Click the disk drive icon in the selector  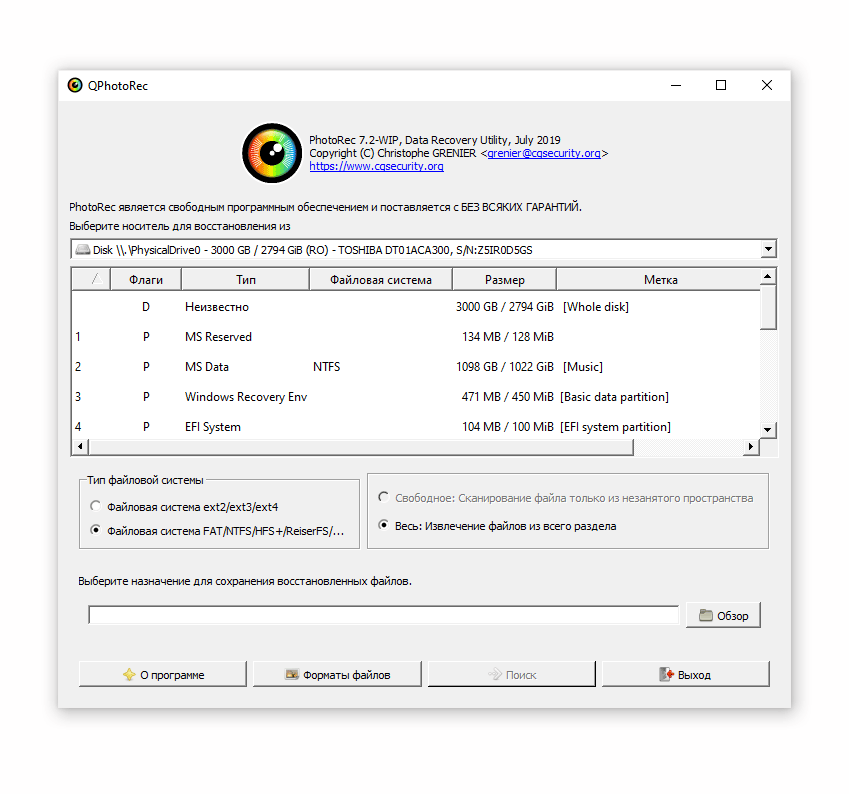83,250
